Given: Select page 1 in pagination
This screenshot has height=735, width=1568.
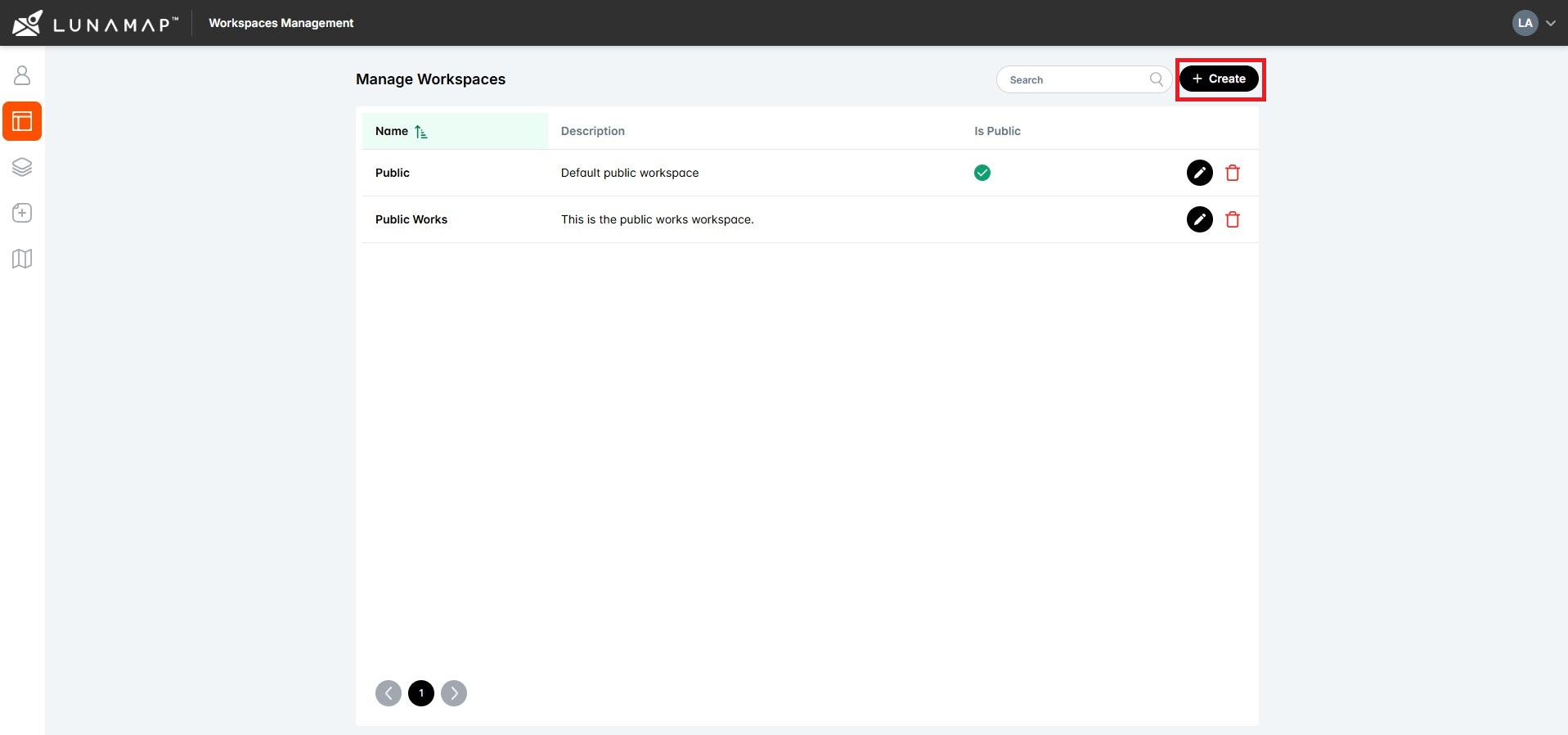Looking at the screenshot, I should (421, 693).
